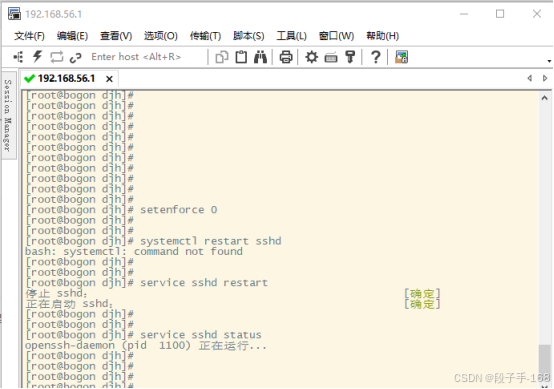Show next tabs with right arrow
The image size is (554, 389).
[x=545, y=78]
